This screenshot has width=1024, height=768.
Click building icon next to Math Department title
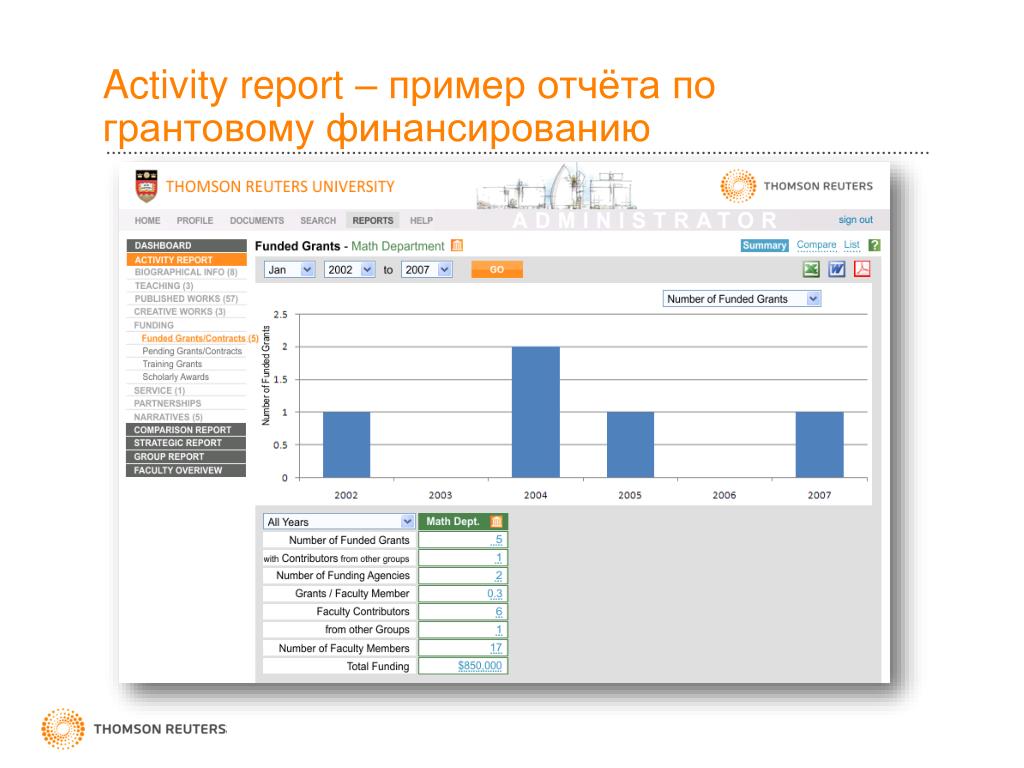point(457,246)
